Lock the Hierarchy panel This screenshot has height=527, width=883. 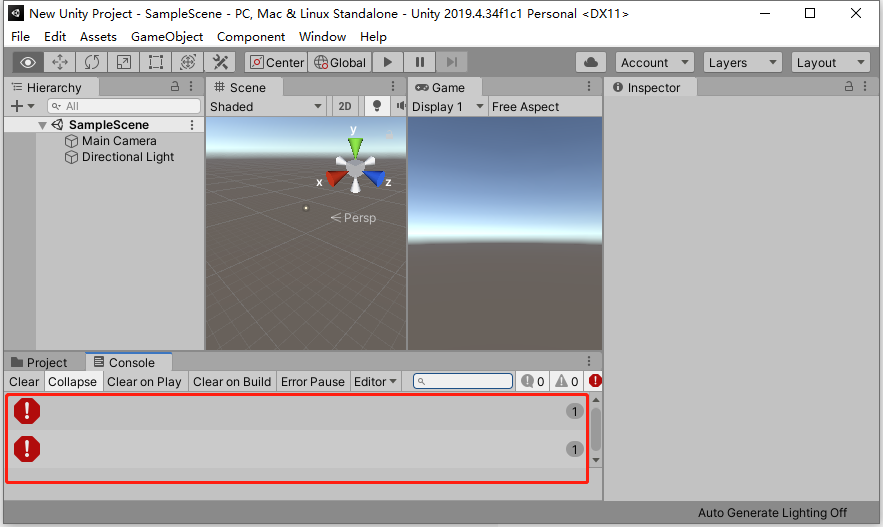coord(175,86)
